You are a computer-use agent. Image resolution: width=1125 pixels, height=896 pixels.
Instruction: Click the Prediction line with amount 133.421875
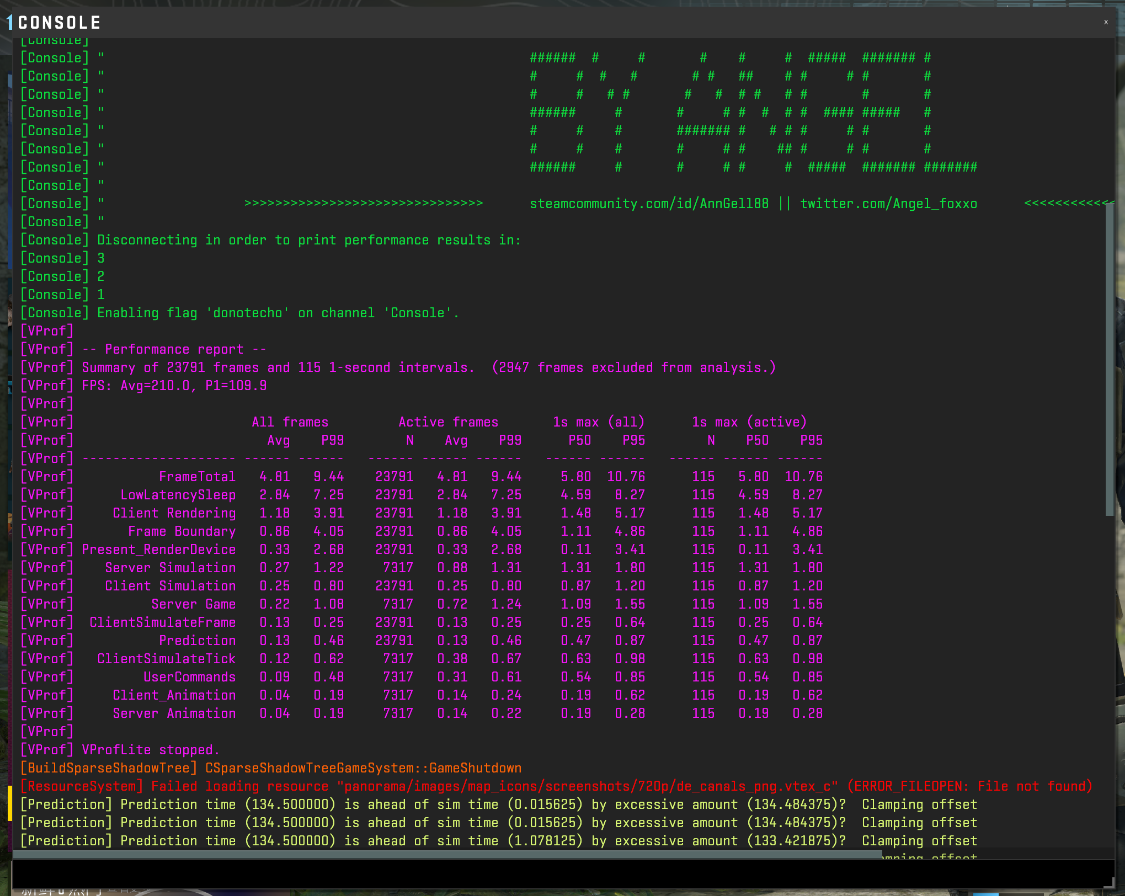click(x=499, y=841)
